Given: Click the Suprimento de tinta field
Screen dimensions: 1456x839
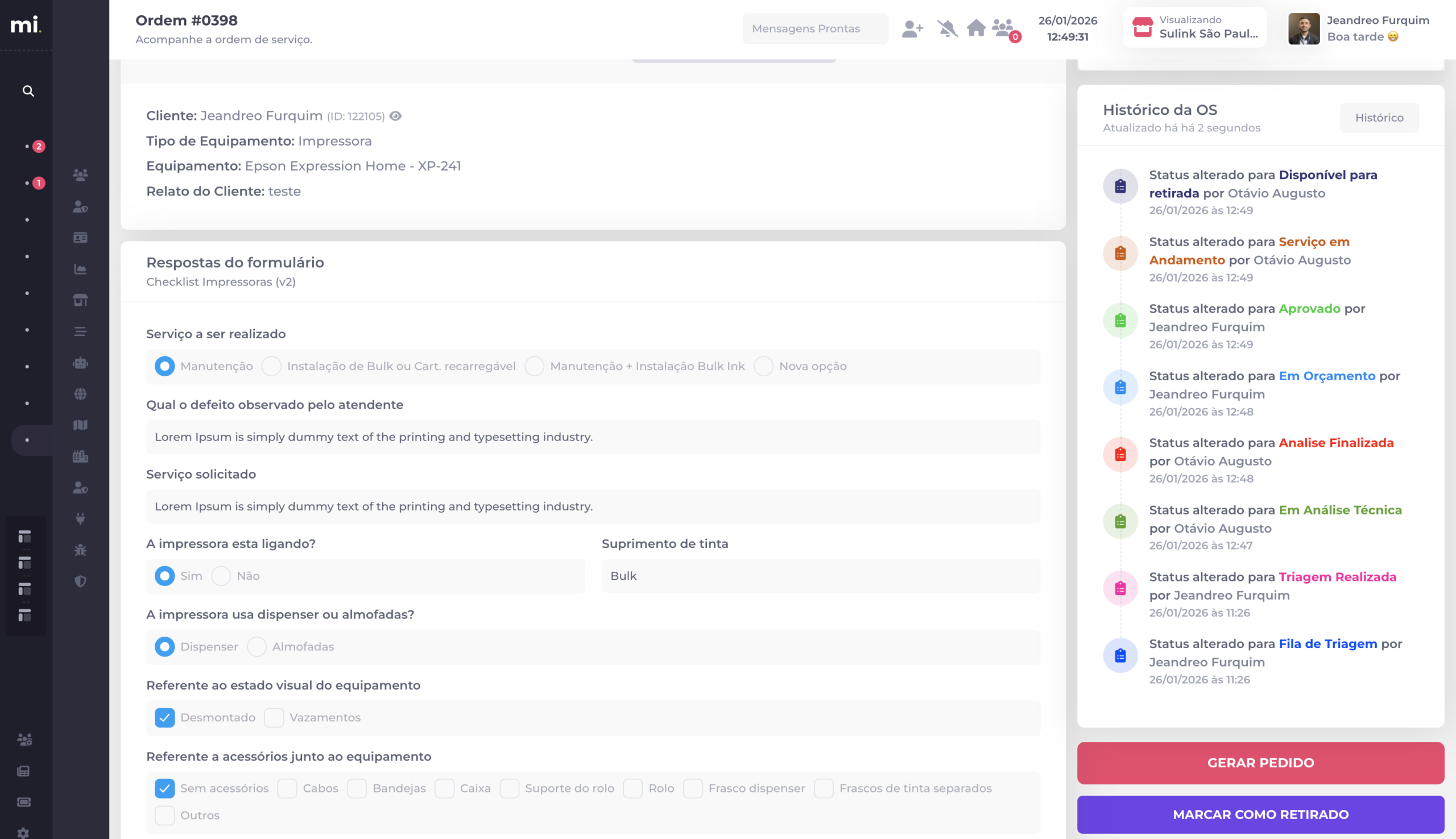Looking at the screenshot, I should (x=820, y=576).
